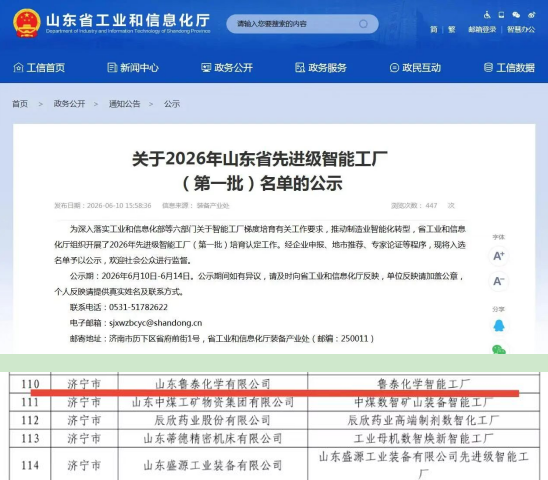
Task: Click the Weibo icon in header
Action: 532,15
